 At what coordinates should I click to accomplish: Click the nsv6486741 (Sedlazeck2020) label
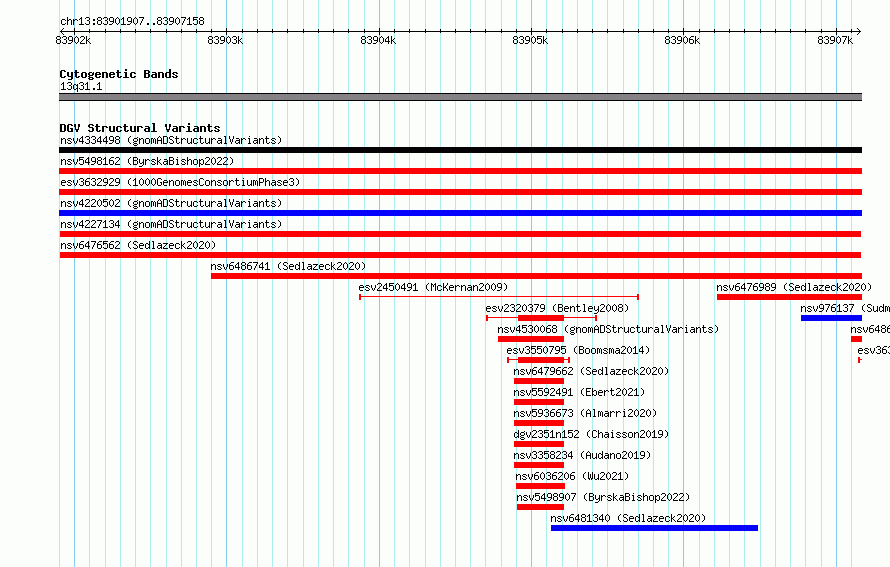pyautogui.click(x=288, y=266)
